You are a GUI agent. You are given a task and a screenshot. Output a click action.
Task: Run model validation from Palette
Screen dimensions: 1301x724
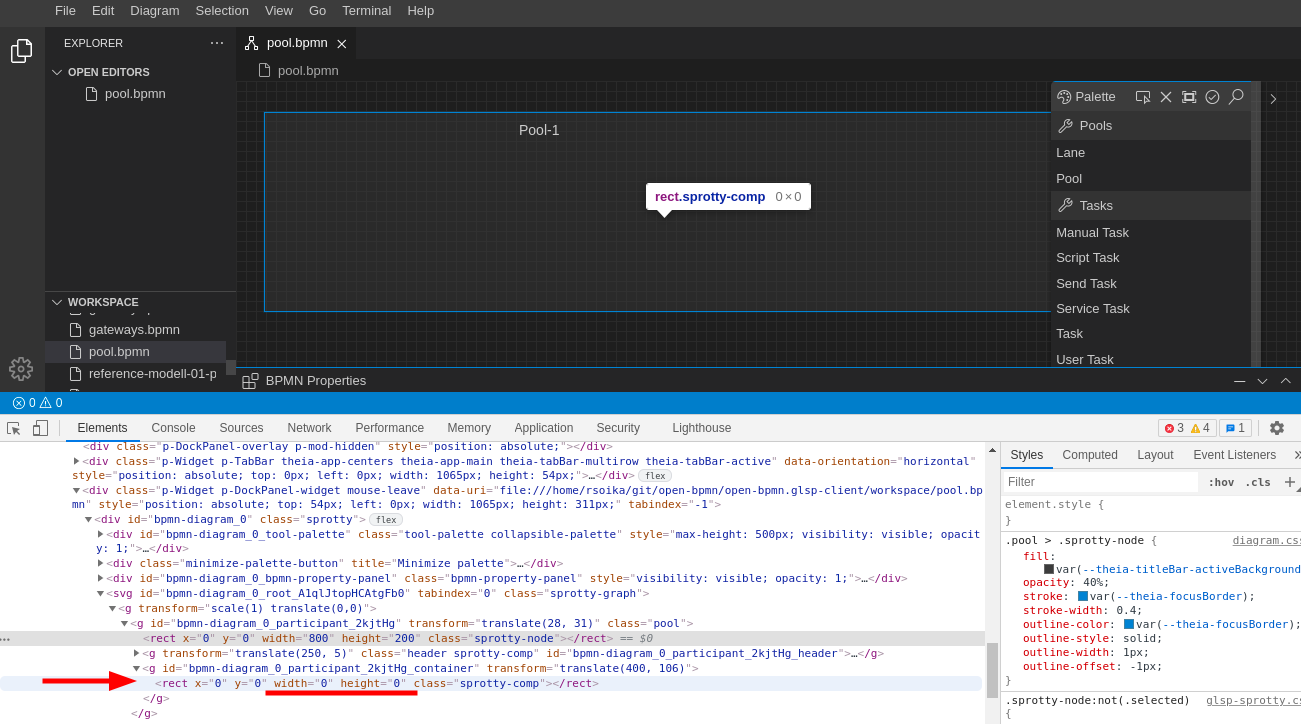(1212, 97)
